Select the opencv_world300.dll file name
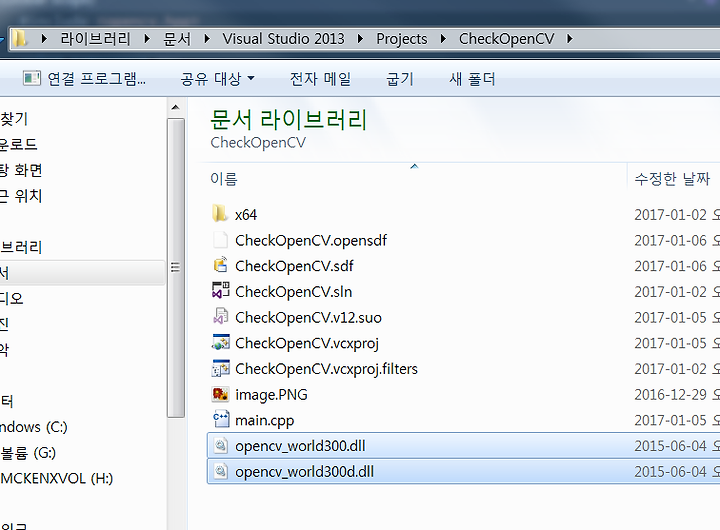Viewport: 720px width, 530px height. coord(300,446)
